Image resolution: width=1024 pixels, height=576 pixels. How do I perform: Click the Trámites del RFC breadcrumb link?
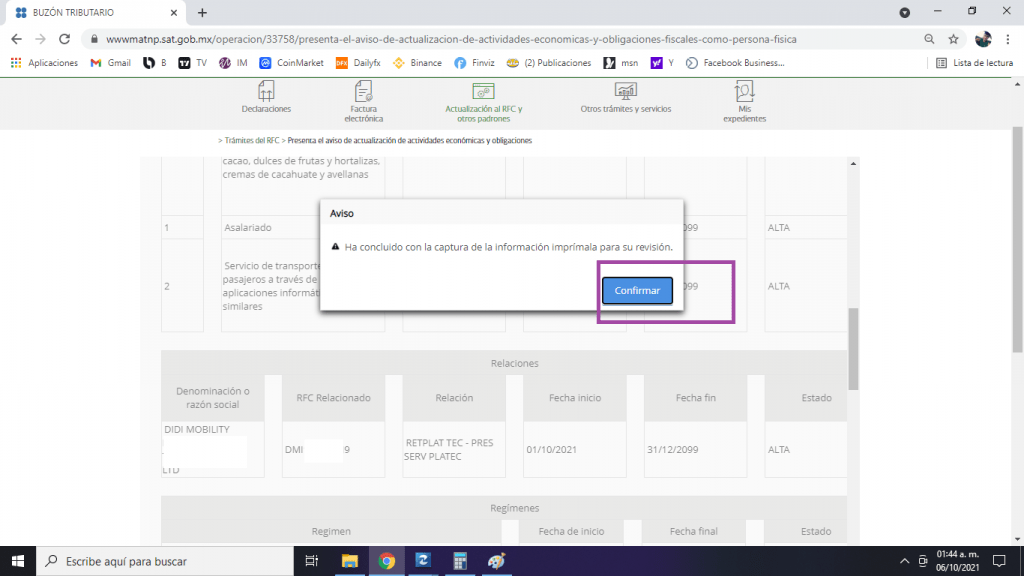tap(251, 140)
